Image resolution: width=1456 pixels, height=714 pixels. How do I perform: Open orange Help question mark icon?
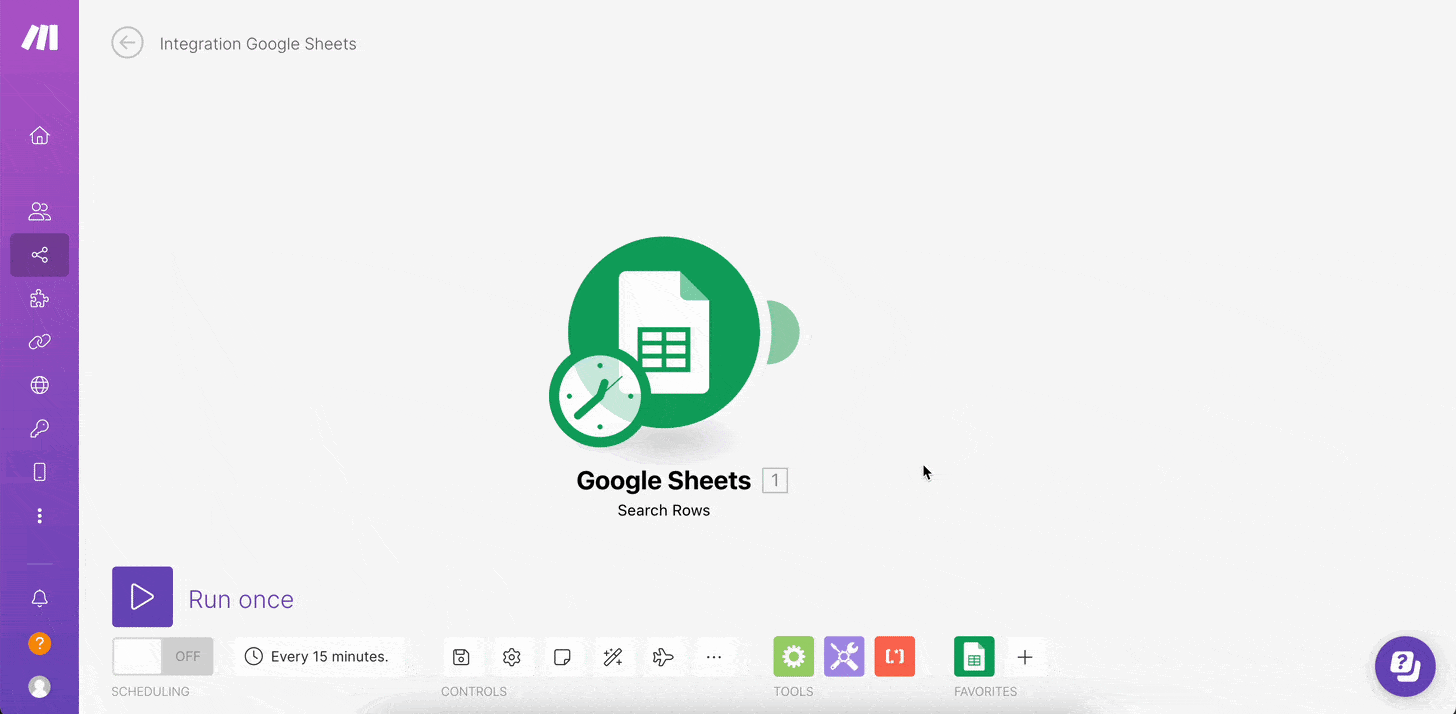[x=39, y=643]
